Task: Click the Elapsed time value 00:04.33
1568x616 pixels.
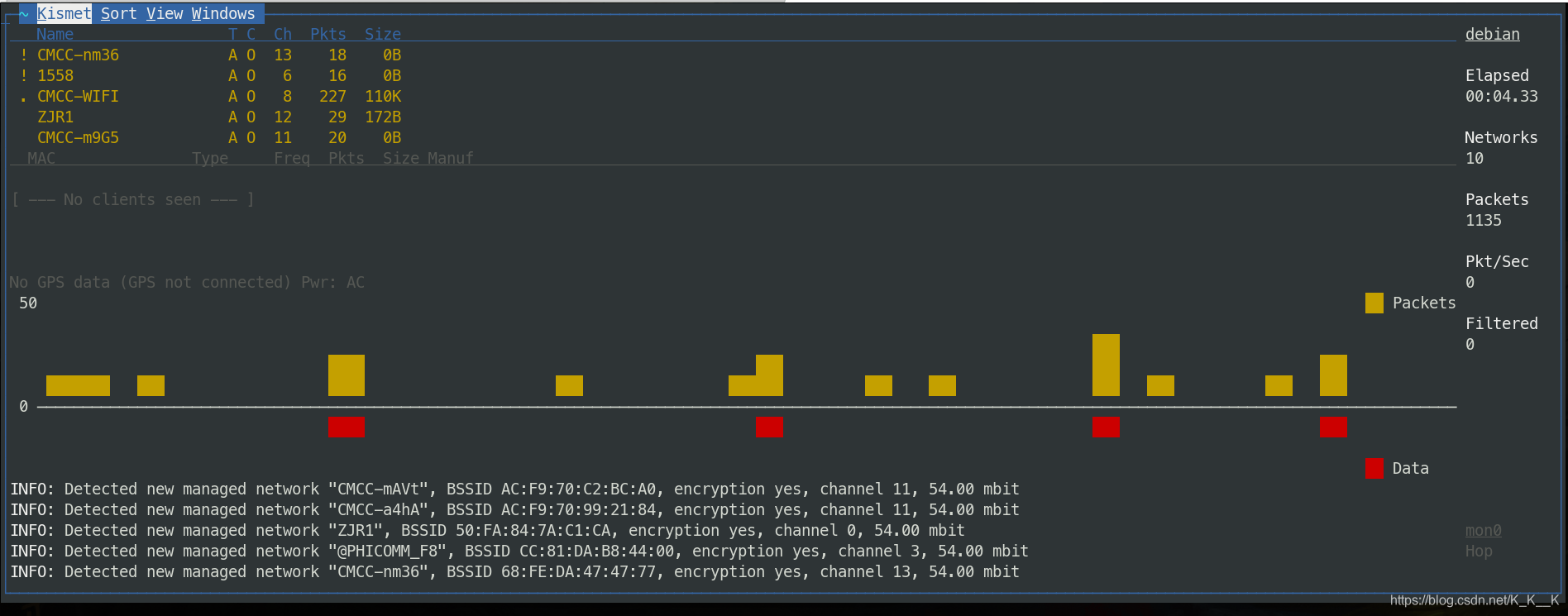Action: 1502,96
